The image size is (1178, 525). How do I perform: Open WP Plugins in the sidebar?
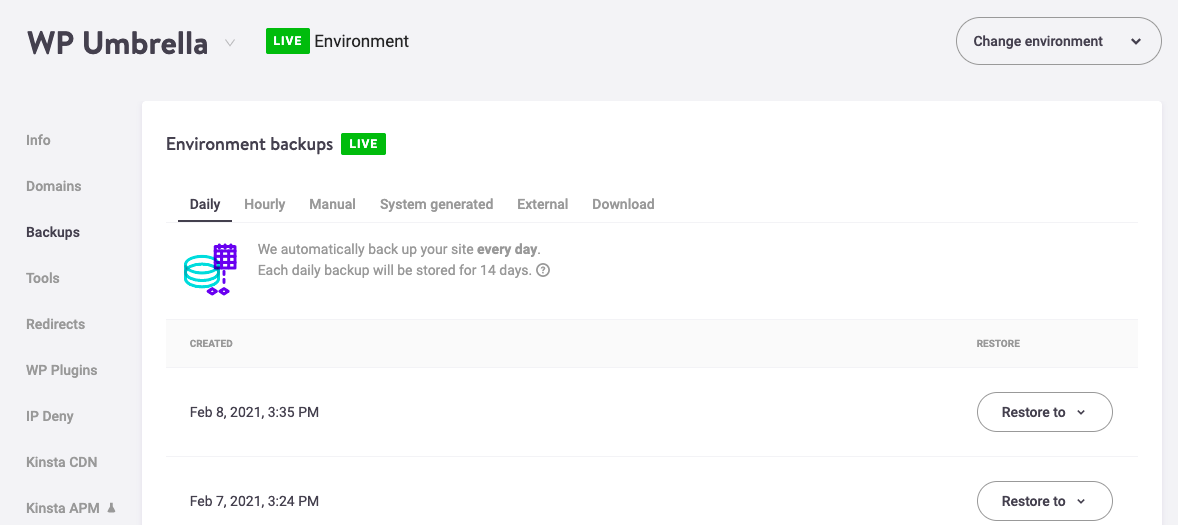click(x=62, y=370)
